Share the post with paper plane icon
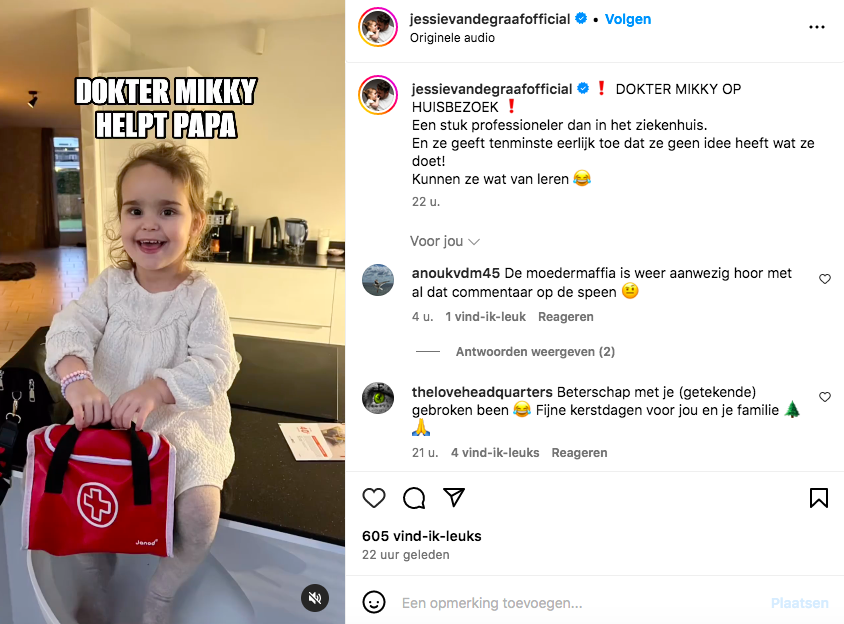 point(454,497)
